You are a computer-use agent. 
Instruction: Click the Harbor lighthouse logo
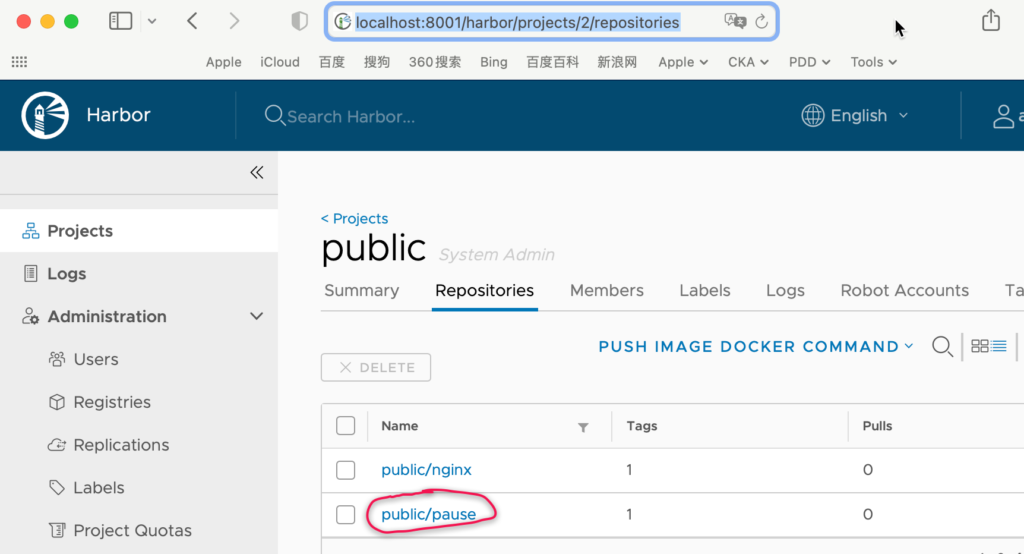(45, 115)
